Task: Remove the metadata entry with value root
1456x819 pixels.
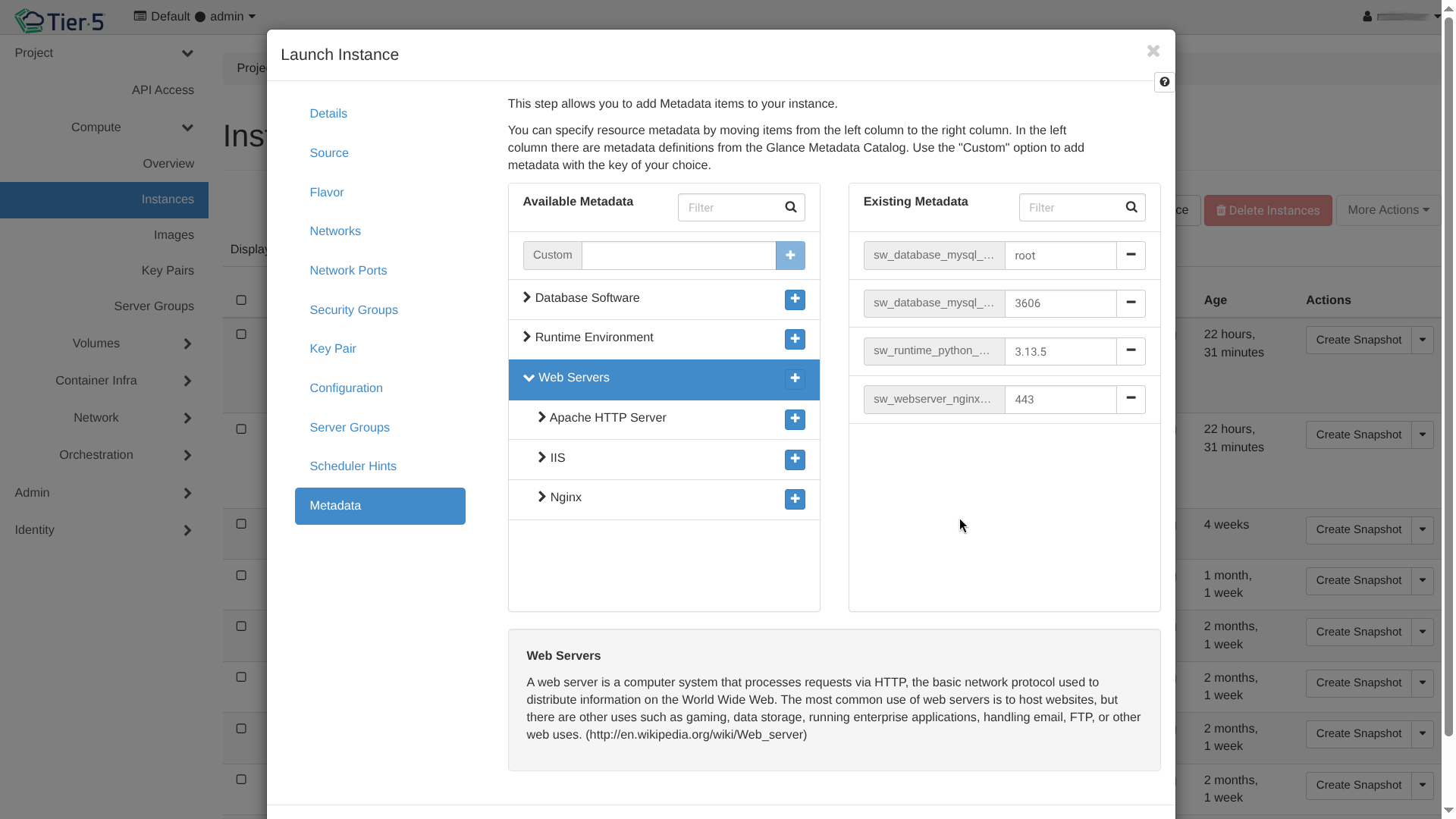Action: [x=1131, y=256]
